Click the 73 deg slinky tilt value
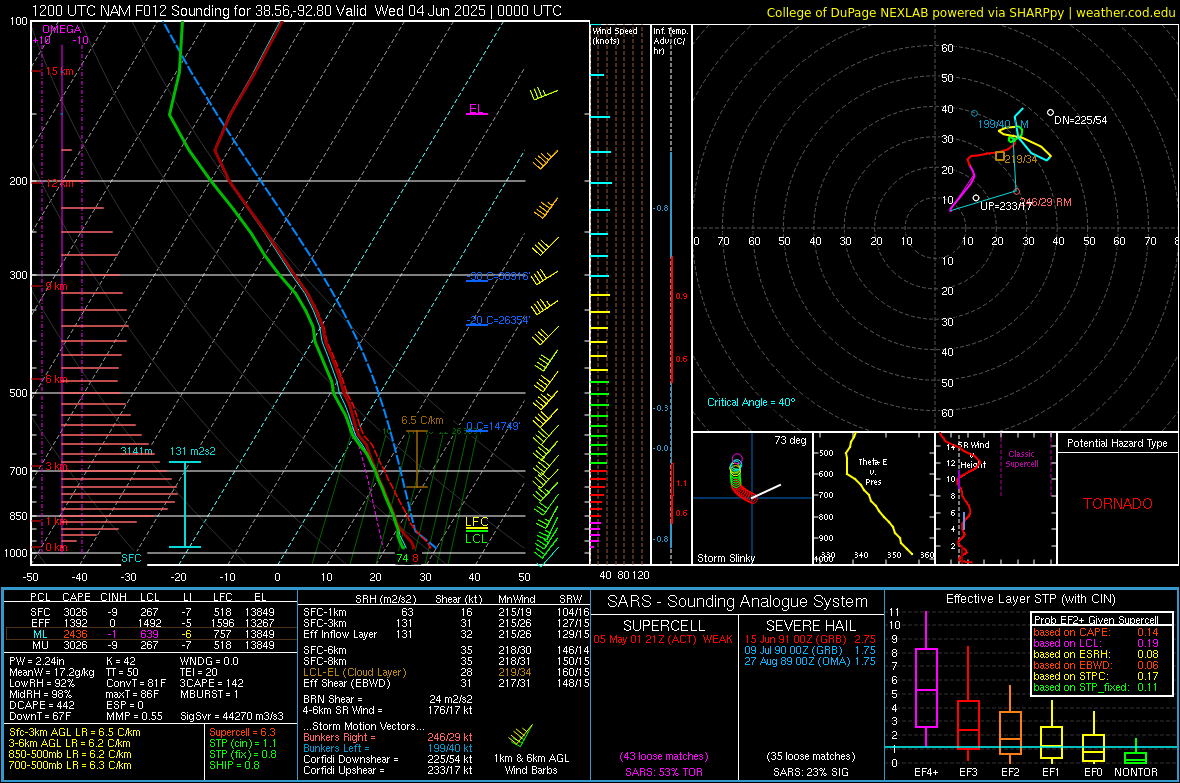 tap(790, 440)
